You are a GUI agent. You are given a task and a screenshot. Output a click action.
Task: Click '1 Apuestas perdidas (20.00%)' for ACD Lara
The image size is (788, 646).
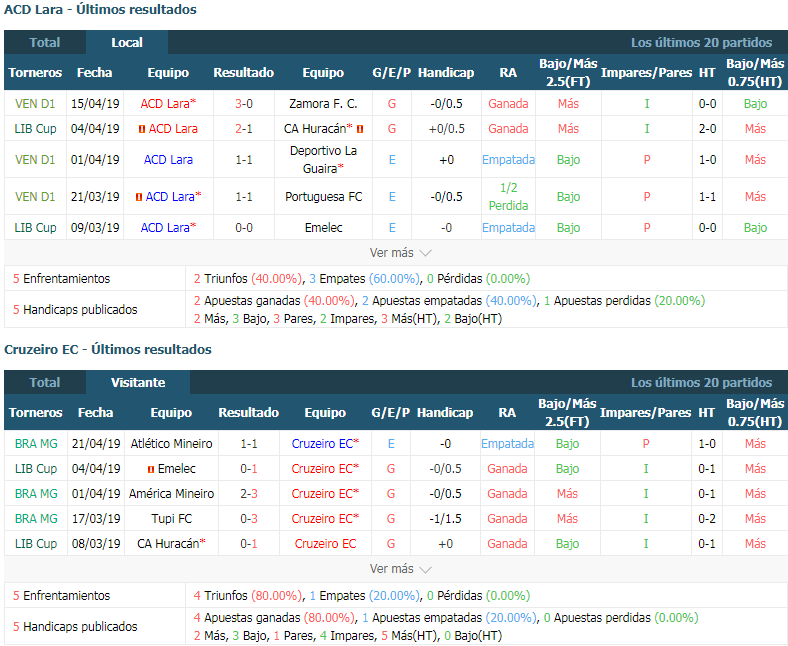point(624,301)
